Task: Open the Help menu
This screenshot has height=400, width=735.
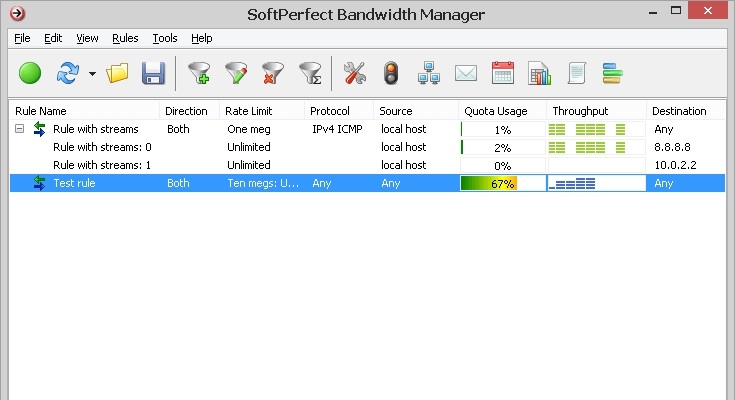Action: click(202, 38)
